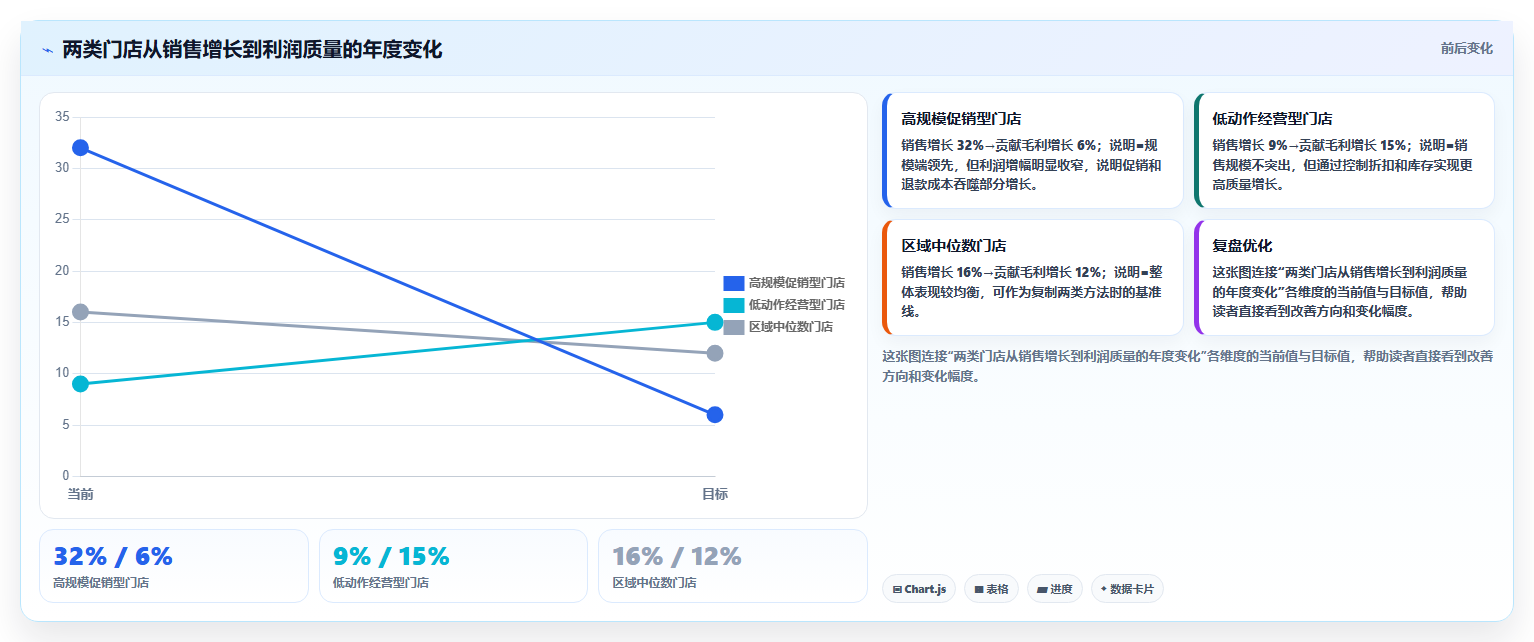Click the 目标 x-axis label
Viewport: 1534px width, 642px height.
[715, 494]
